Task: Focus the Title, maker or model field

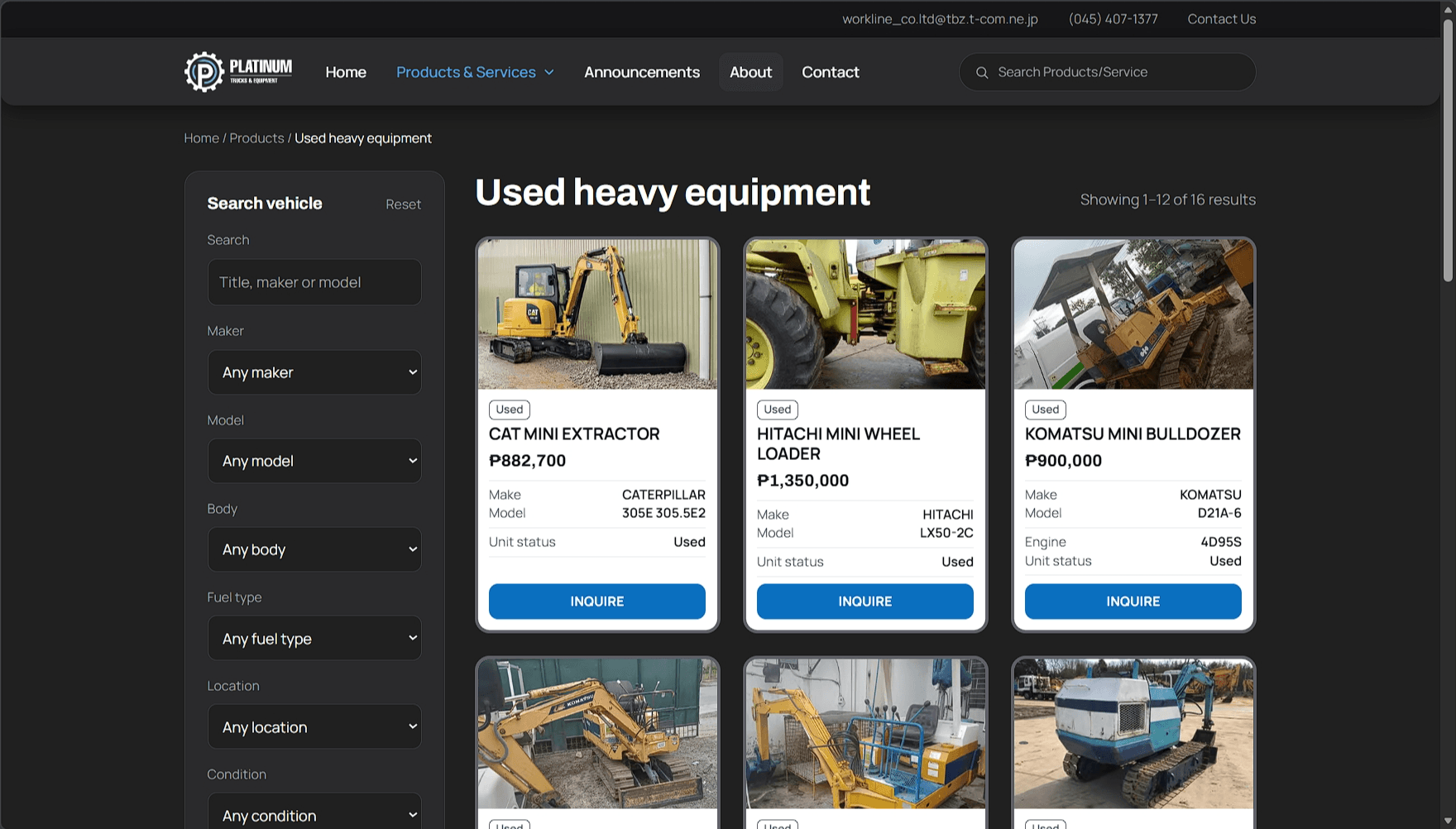Action: point(314,282)
